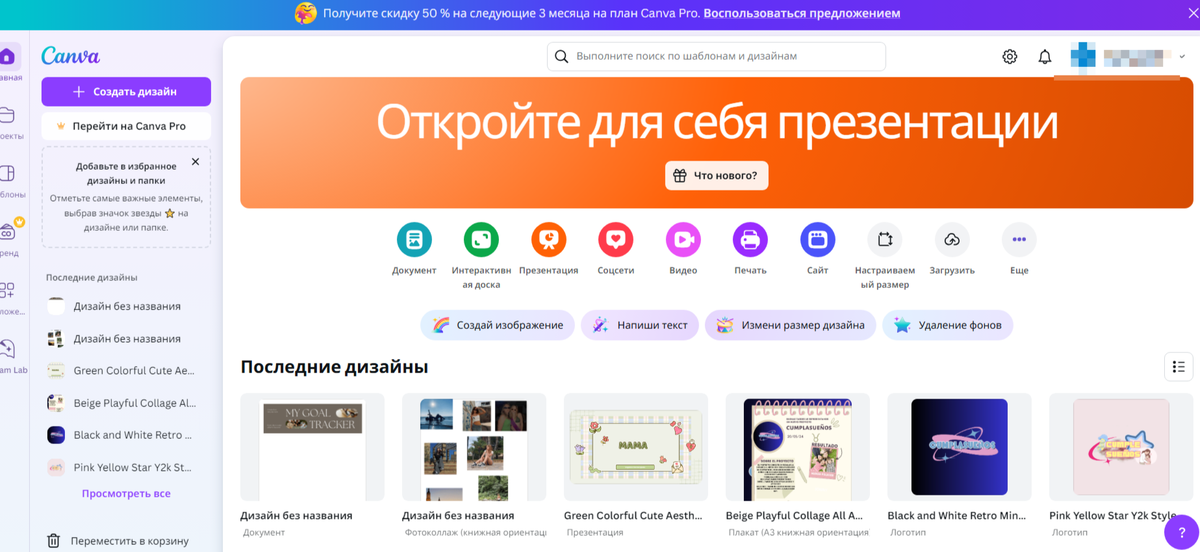Viewport: 1200px width, 552px height.
Task: Open the Beige Playful Collage poster thumbnail
Action: pos(797,447)
